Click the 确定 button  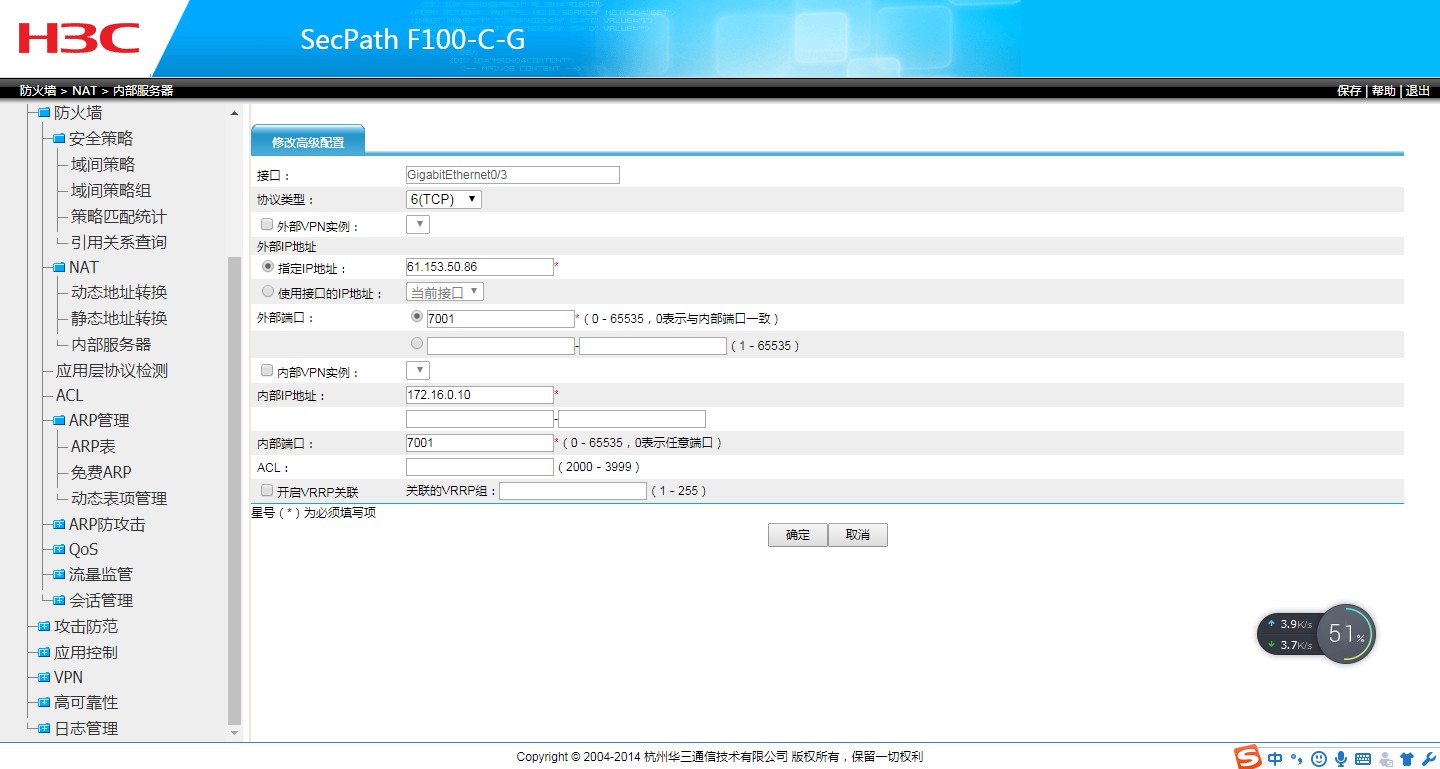798,535
